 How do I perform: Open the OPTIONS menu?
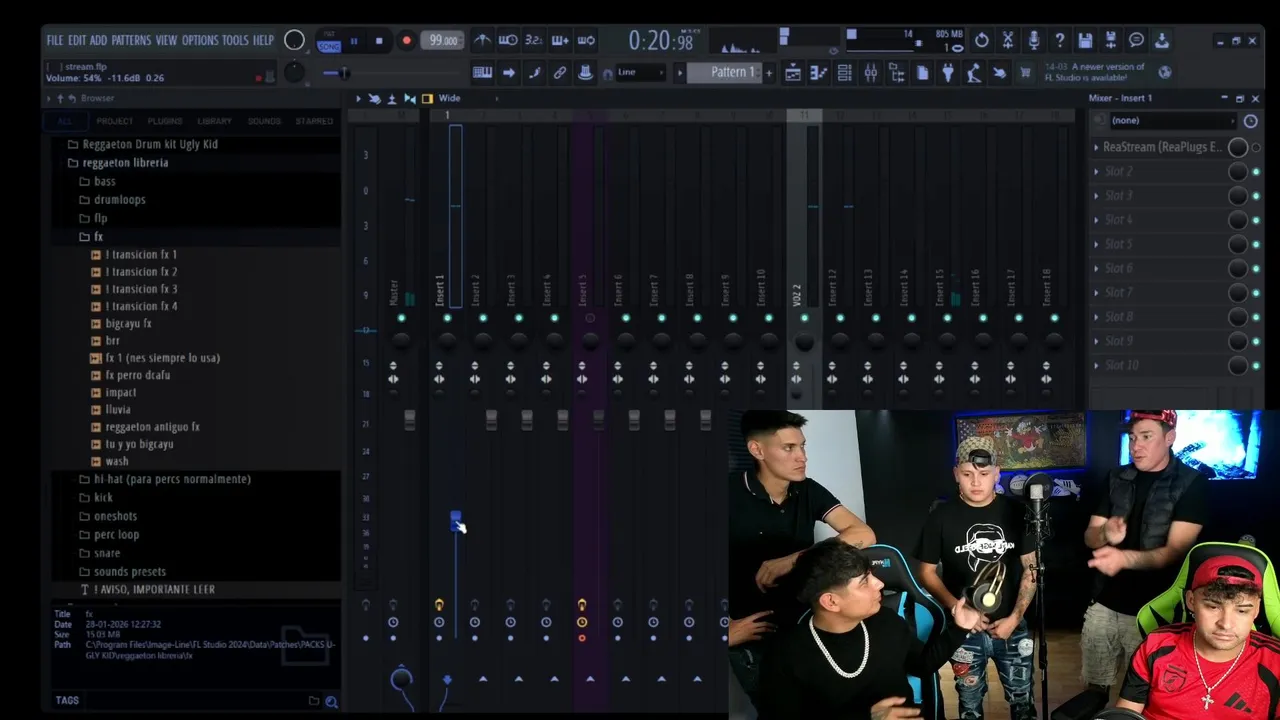point(200,40)
